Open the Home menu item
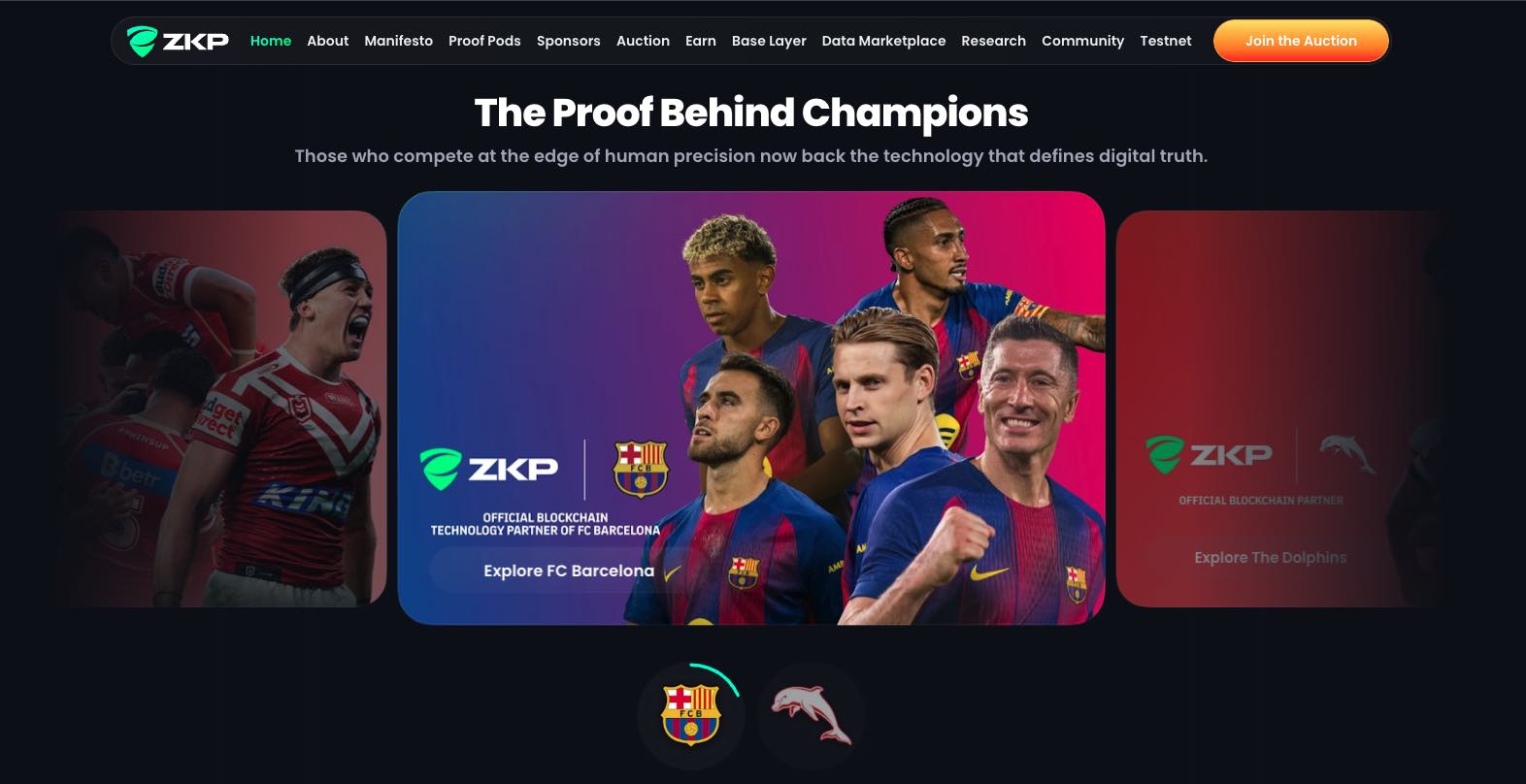Screen dimensions: 1526x784 (271, 41)
